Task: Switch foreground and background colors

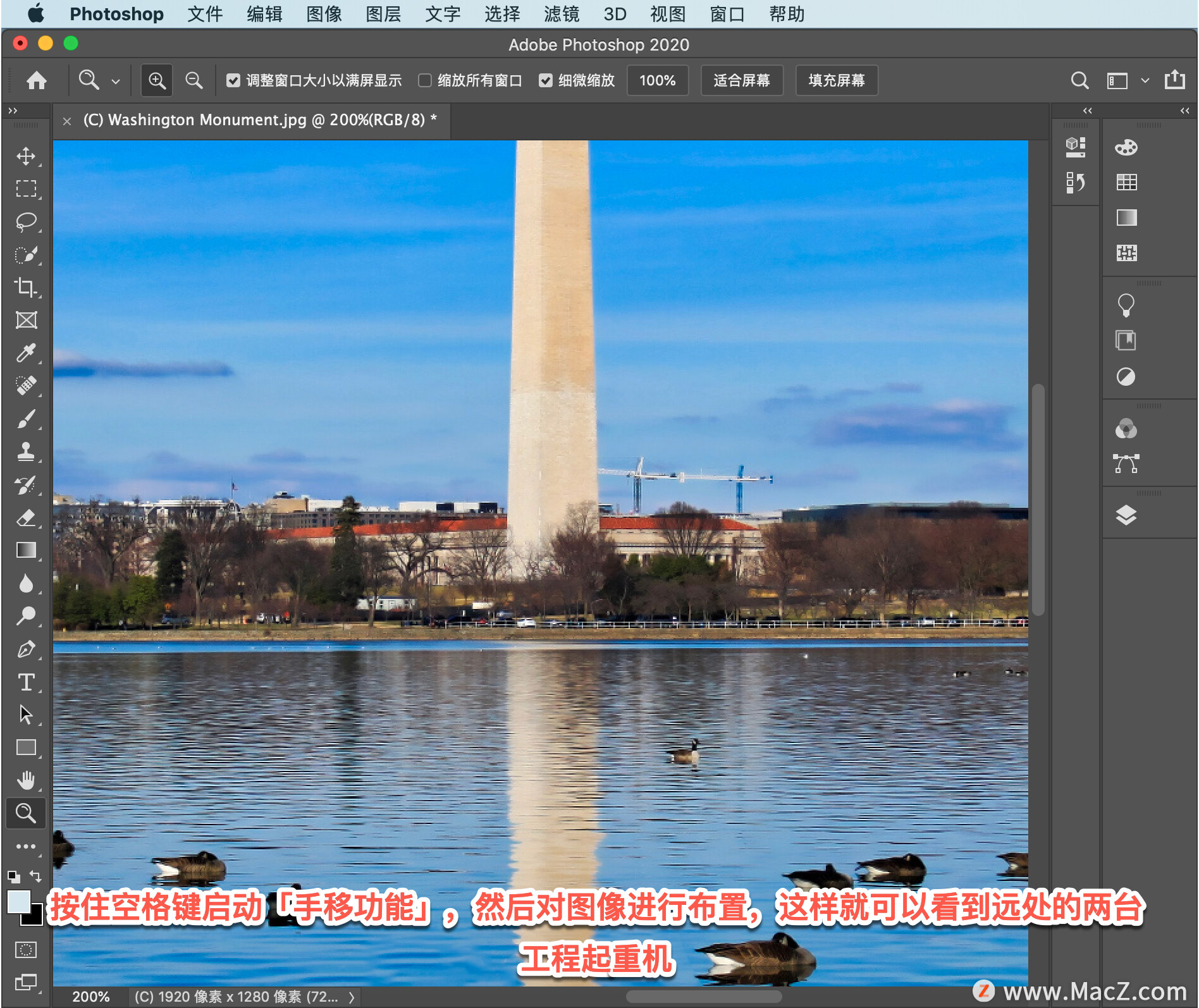Action: (36, 876)
